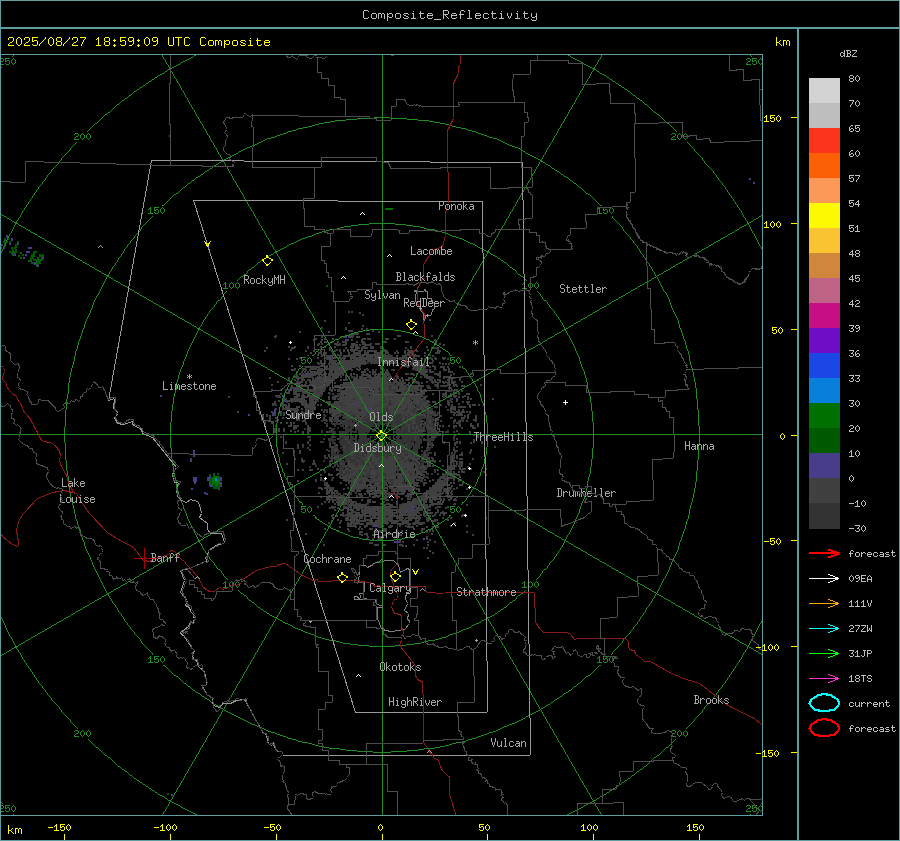
Task: Click the Drumheller city label
Action: pos(585,493)
